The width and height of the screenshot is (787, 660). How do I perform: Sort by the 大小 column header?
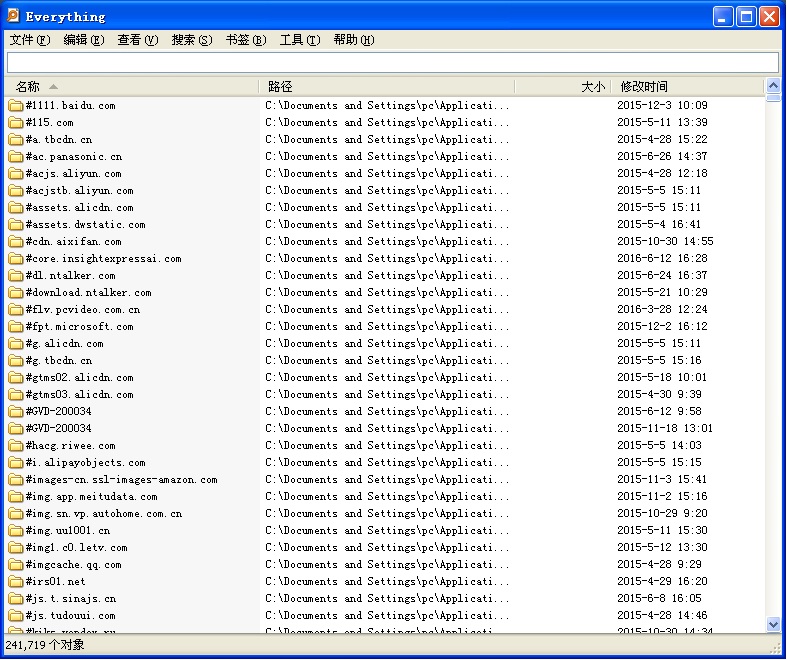pyautogui.click(x=563, y=86)
